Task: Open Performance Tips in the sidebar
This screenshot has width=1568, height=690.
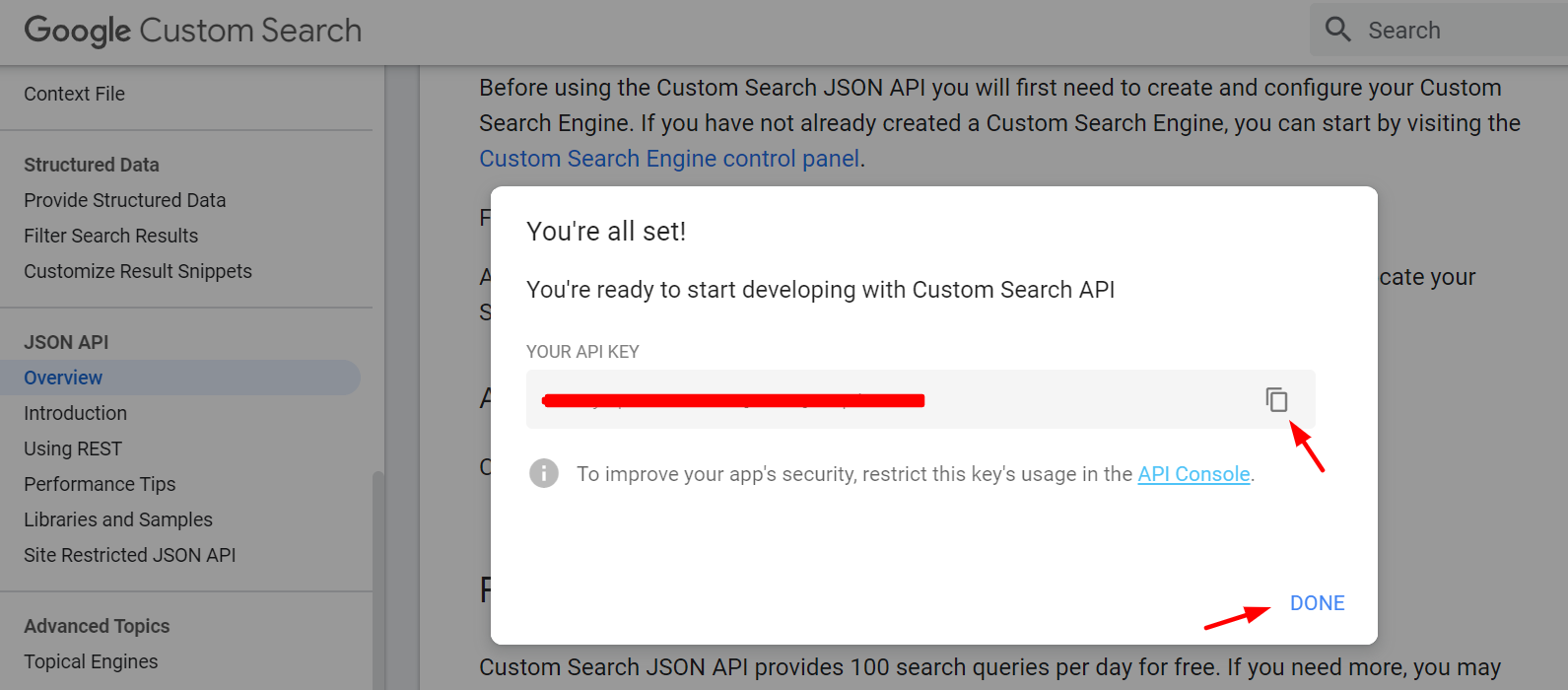Action: [100, 484]
